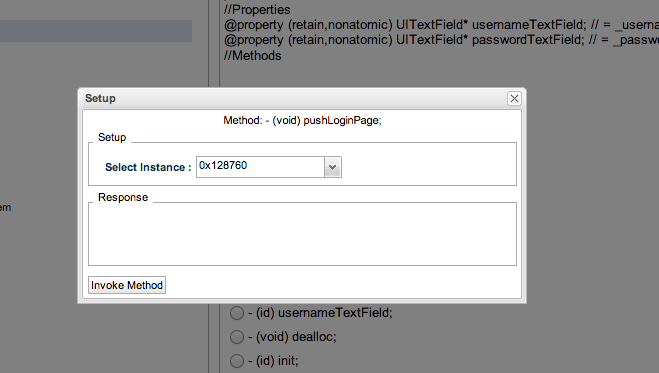This screenshot has width=659, height=373.
Task: Click the vertical divider between the panels
Action: coord(214,42)
